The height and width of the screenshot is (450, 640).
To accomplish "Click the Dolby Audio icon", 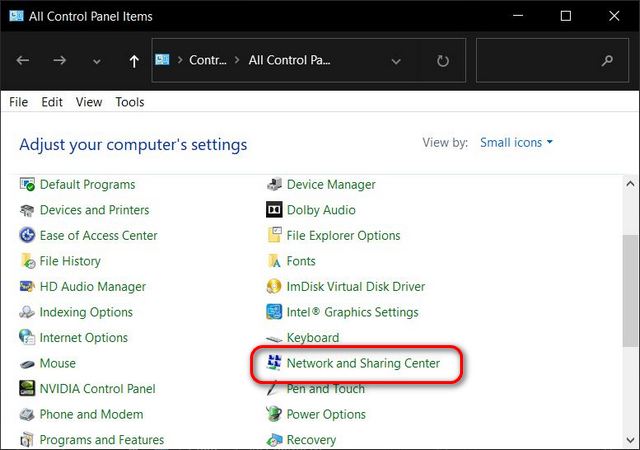I will [274, 210].
